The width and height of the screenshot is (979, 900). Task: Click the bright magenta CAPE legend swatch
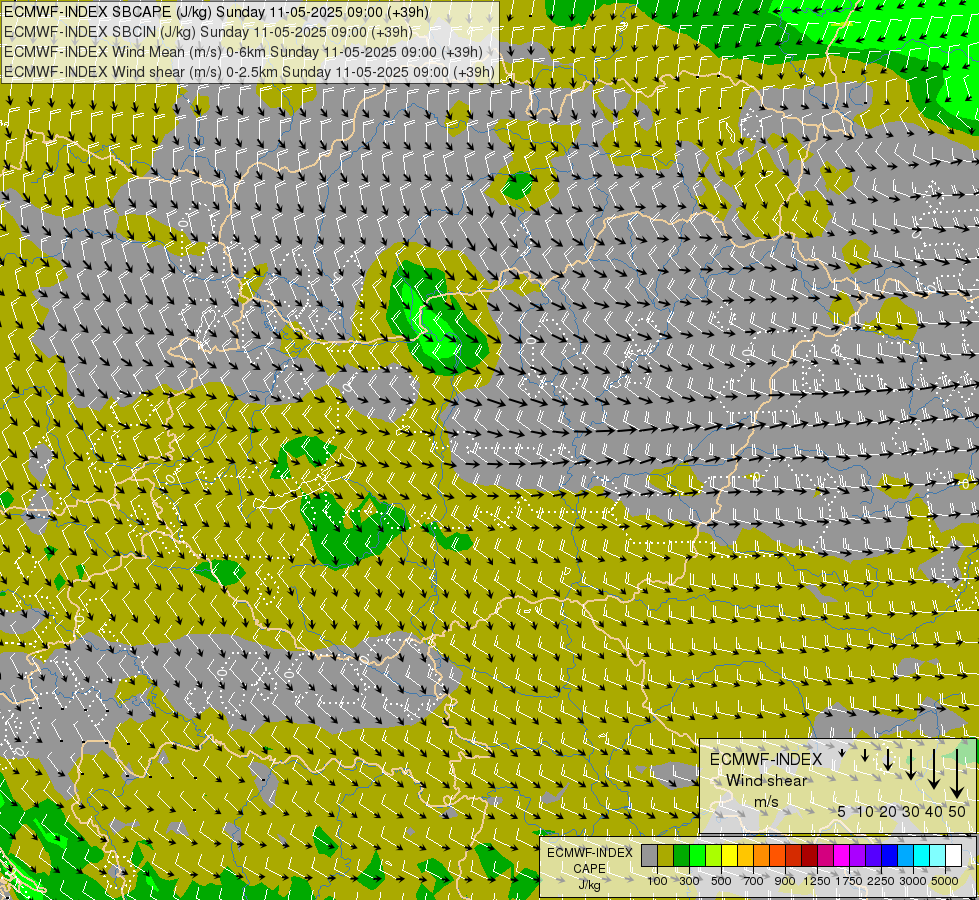click(842, 855)
